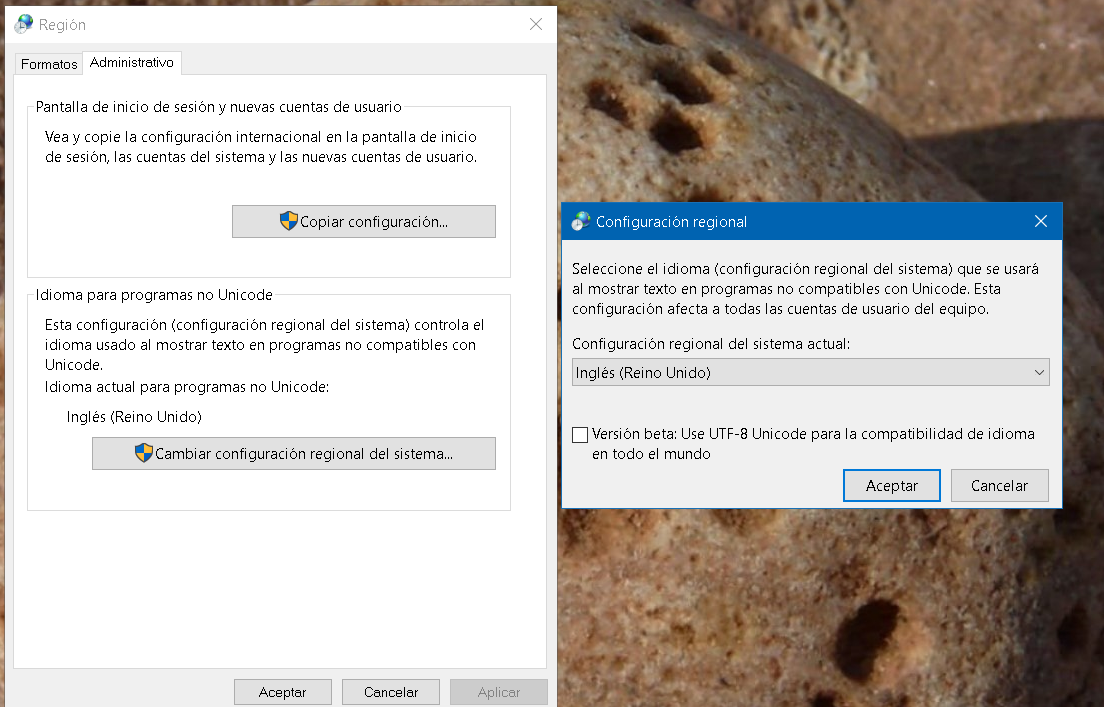Click the shield icon beside Cambiar configuración regional

[x=144, y=453]
